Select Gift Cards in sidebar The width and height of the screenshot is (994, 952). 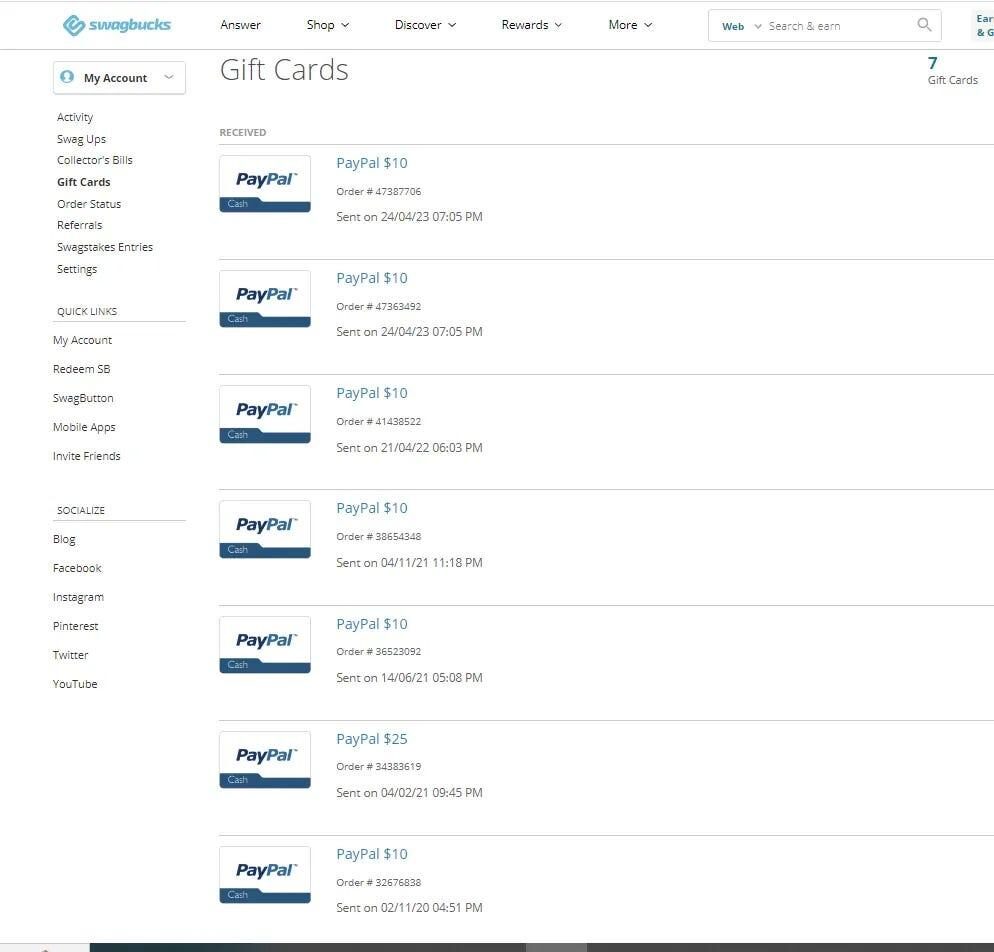(84, 182)
